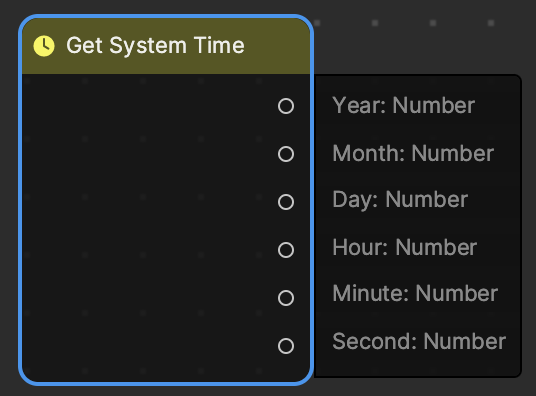The image size is (536, 396).
Task: Select the Day output port circle
Action: point(286,202)
